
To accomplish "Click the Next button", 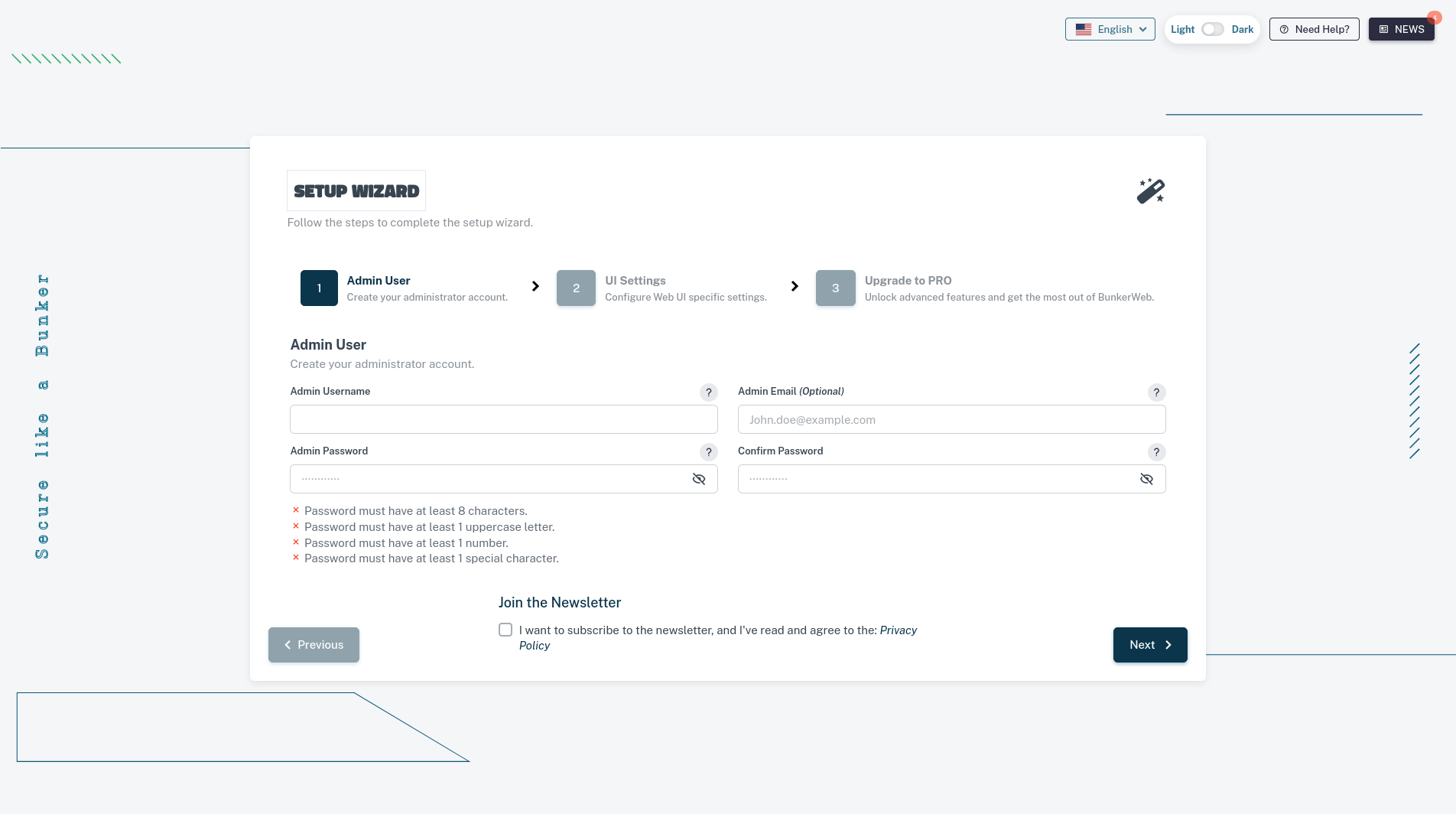I will 1150,645.
